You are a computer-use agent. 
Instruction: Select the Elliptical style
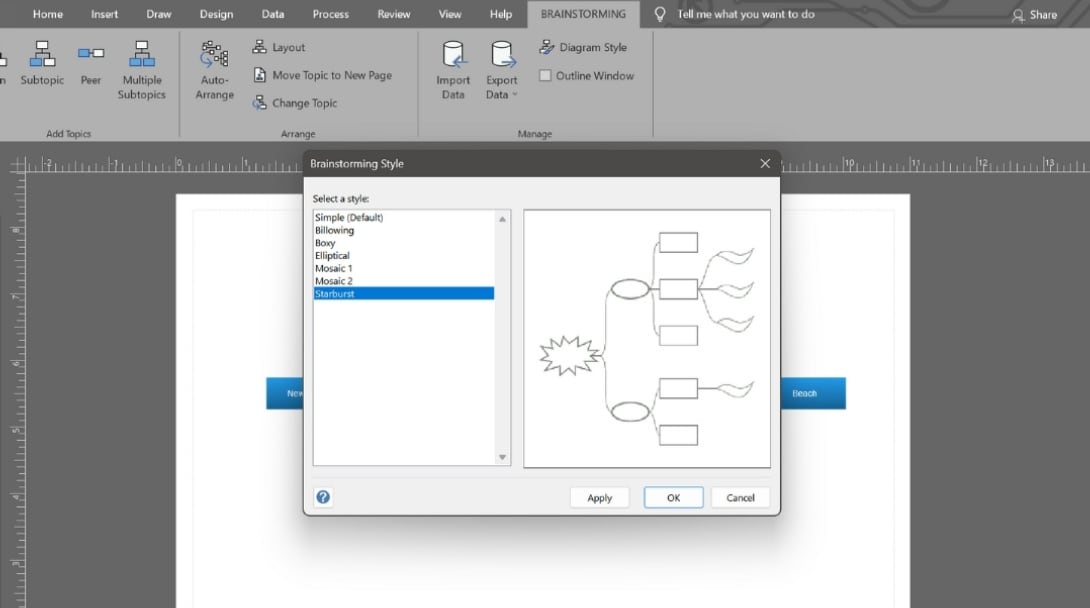[x=404, y=255]
